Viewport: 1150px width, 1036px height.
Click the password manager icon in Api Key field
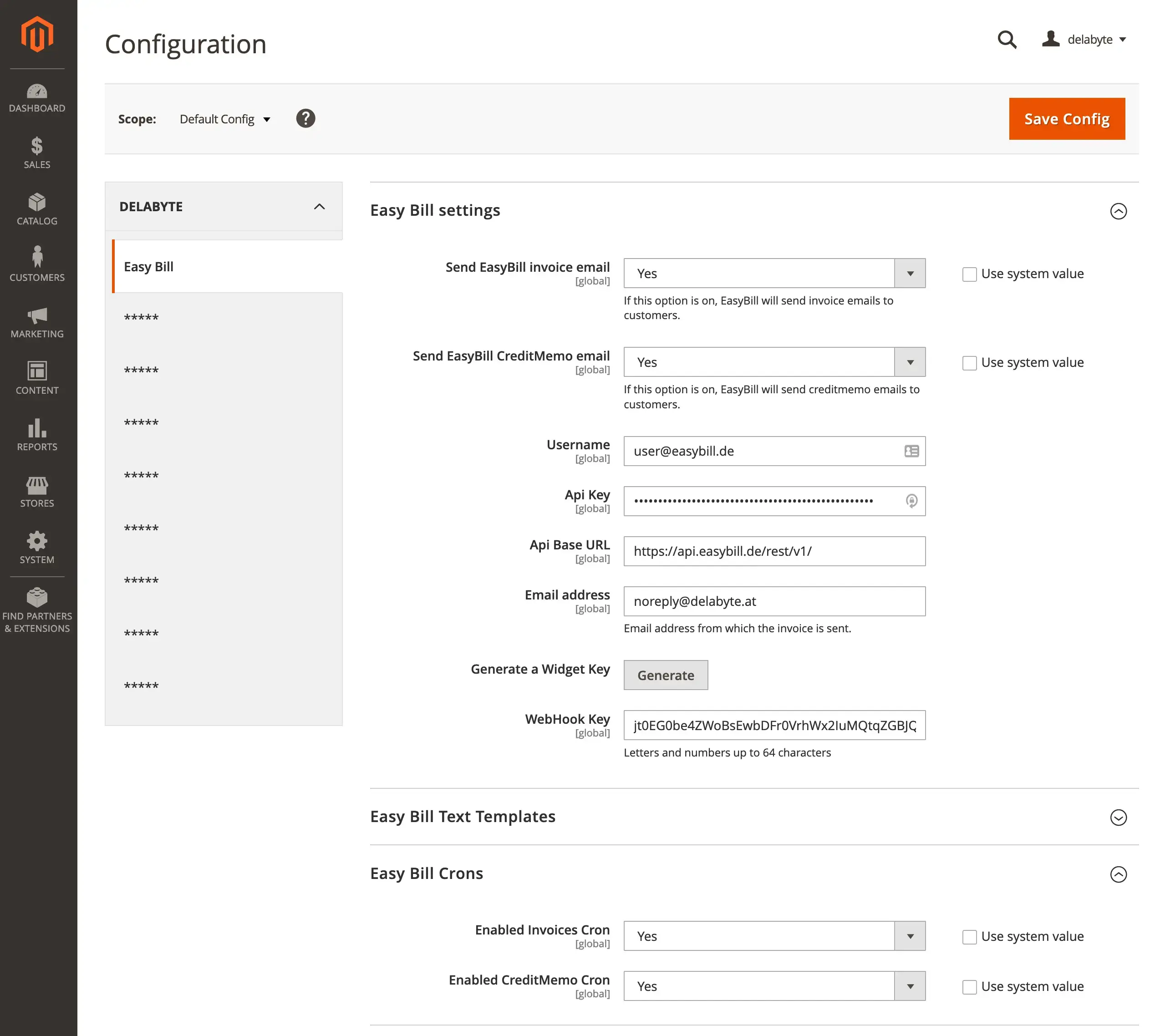[911, 501]
